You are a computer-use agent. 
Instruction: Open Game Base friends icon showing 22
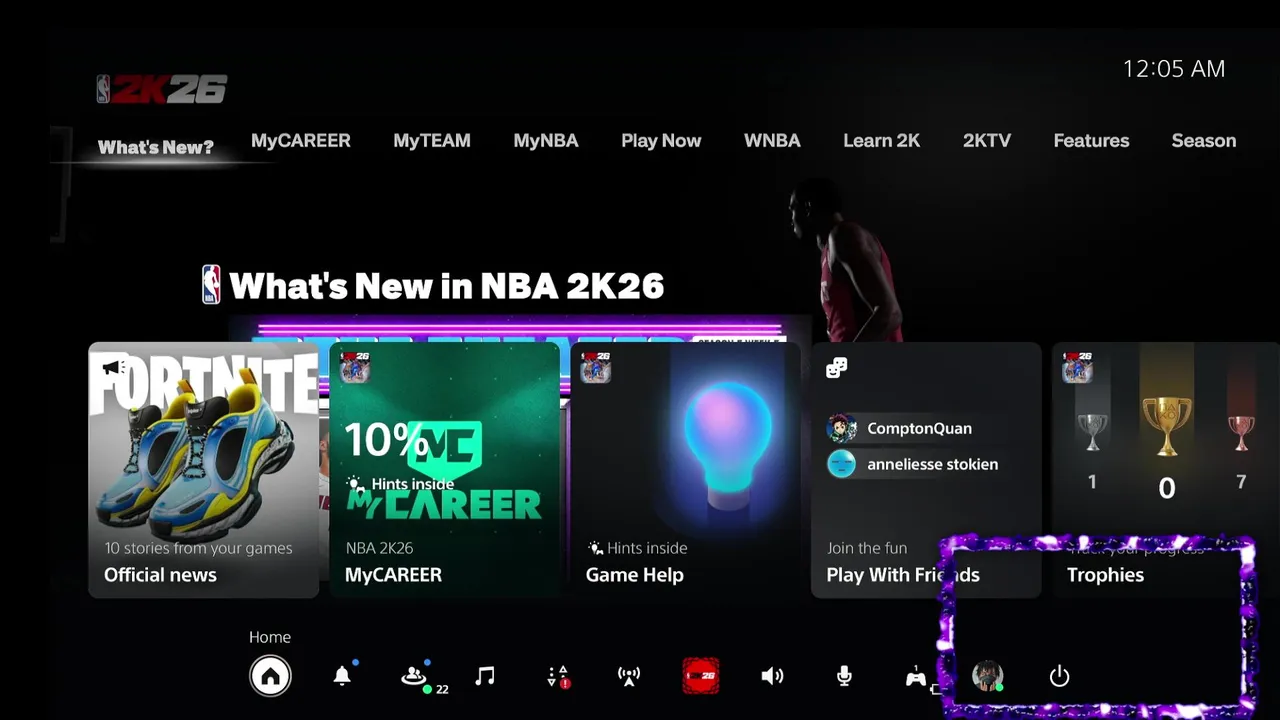[415, 677]
